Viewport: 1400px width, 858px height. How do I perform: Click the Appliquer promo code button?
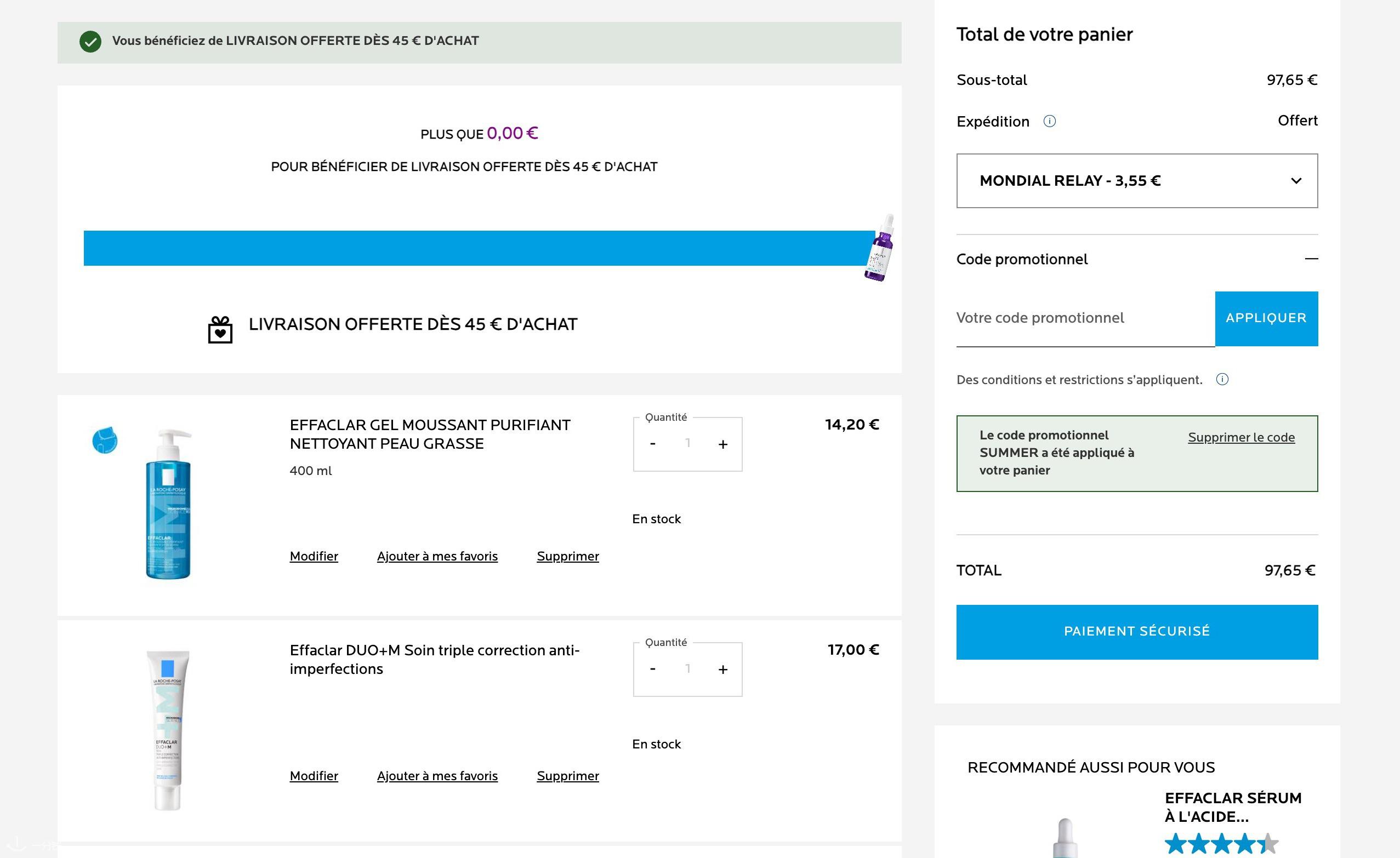point(1266,318)
